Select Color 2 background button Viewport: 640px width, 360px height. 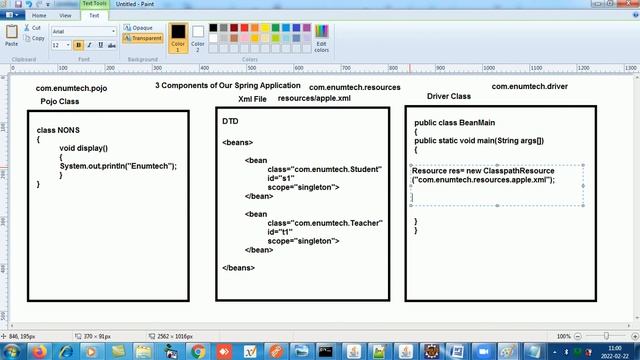click(x=198, y=38)
